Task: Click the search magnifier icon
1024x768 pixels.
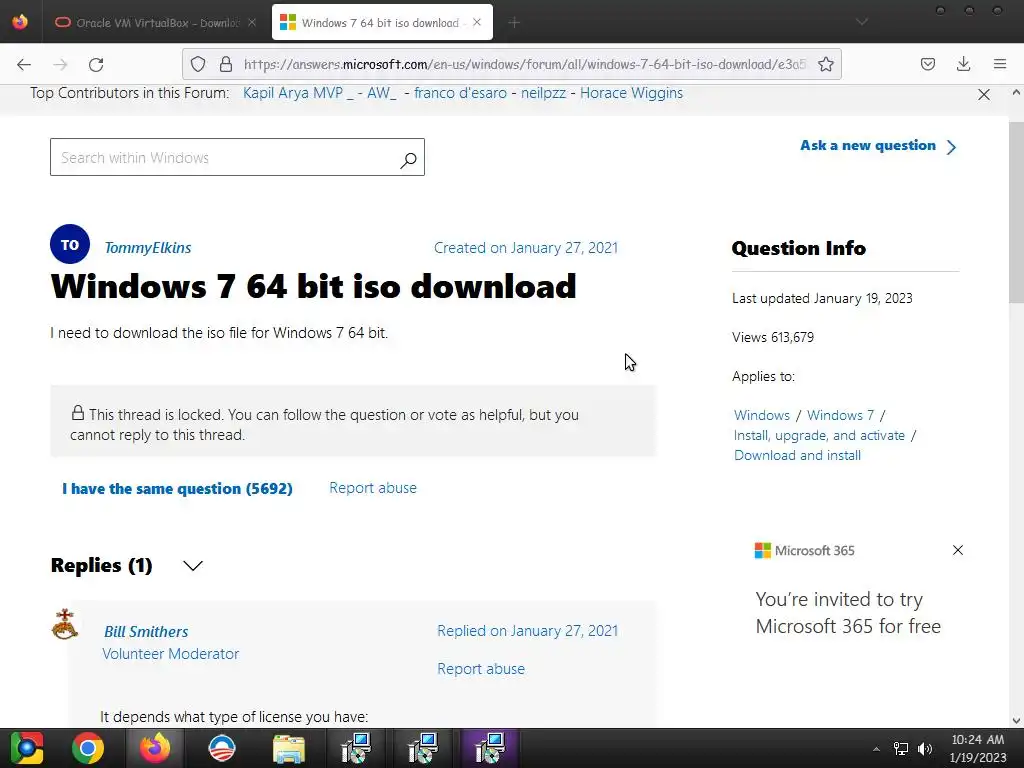Action: pos(408,159)
